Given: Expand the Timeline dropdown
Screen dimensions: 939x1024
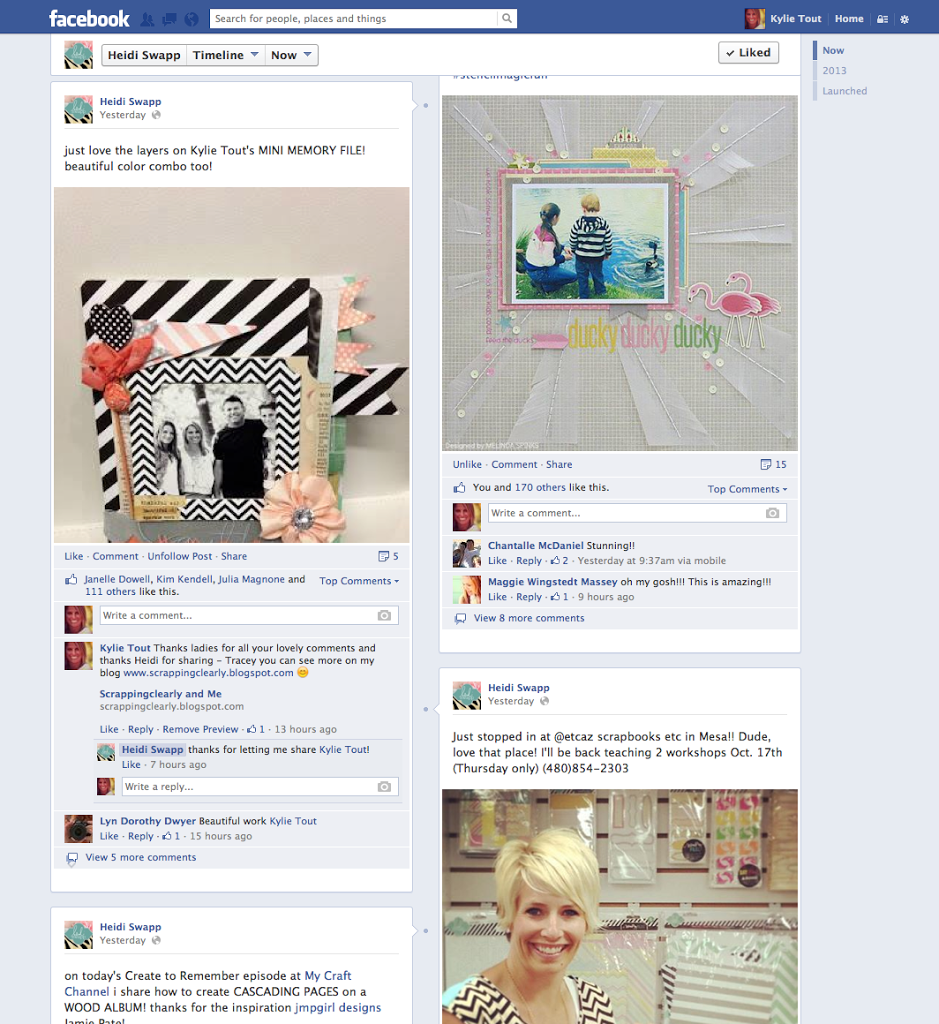Looking at the screenshot, I should pyautogui.click(x=226, y=56).
